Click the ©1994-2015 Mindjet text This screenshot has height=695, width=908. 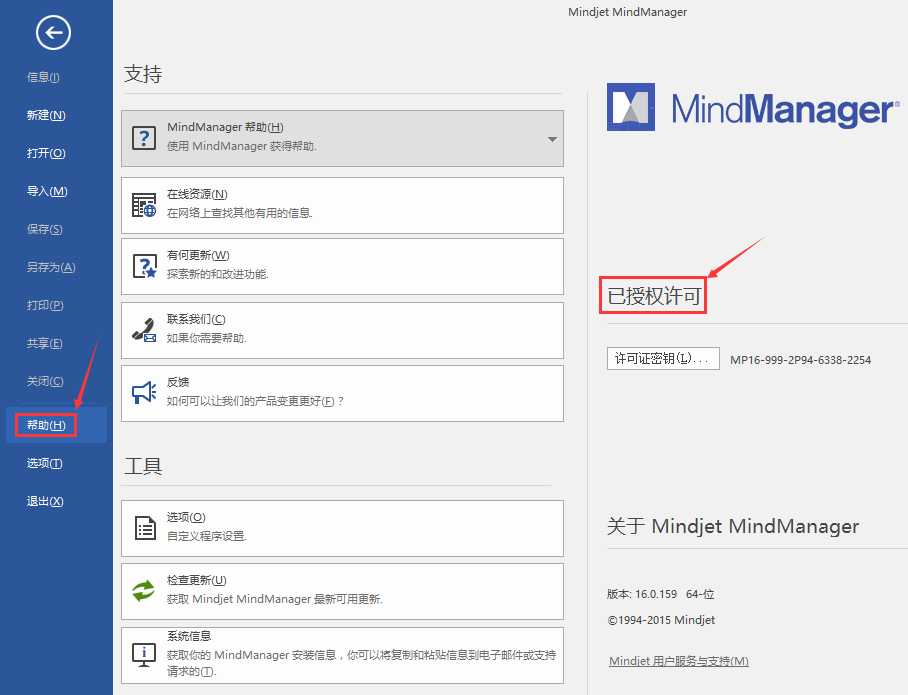[661, 620]
